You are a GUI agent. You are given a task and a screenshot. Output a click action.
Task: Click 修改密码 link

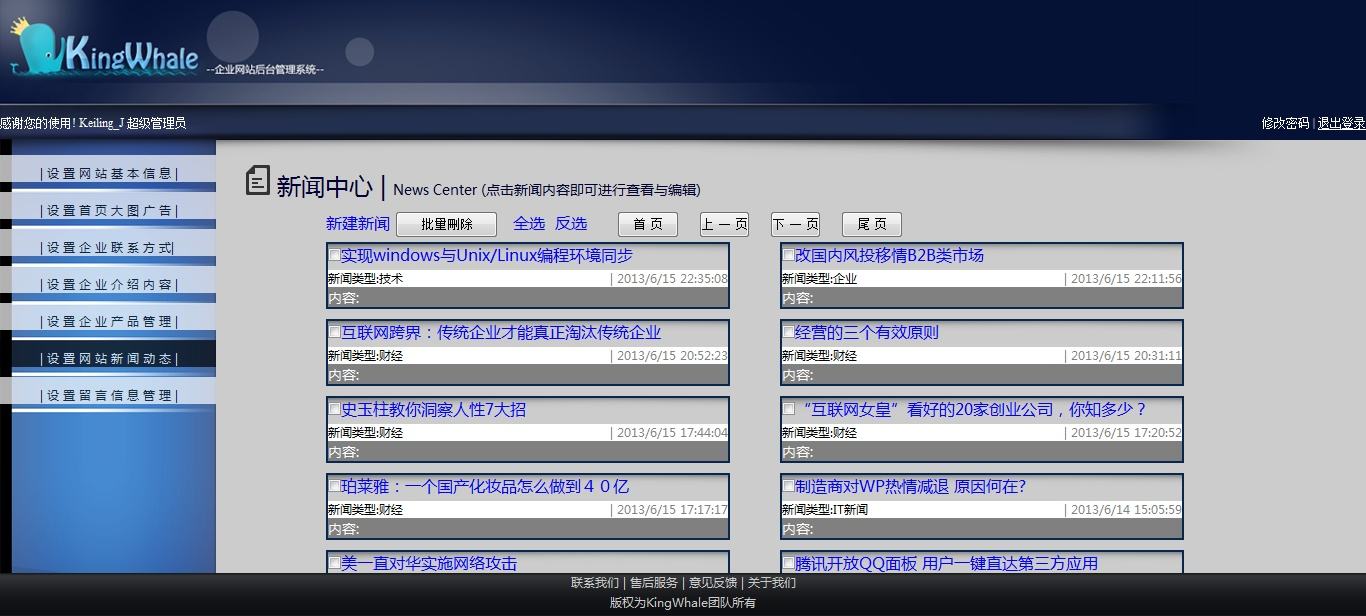coord(1285,123)
